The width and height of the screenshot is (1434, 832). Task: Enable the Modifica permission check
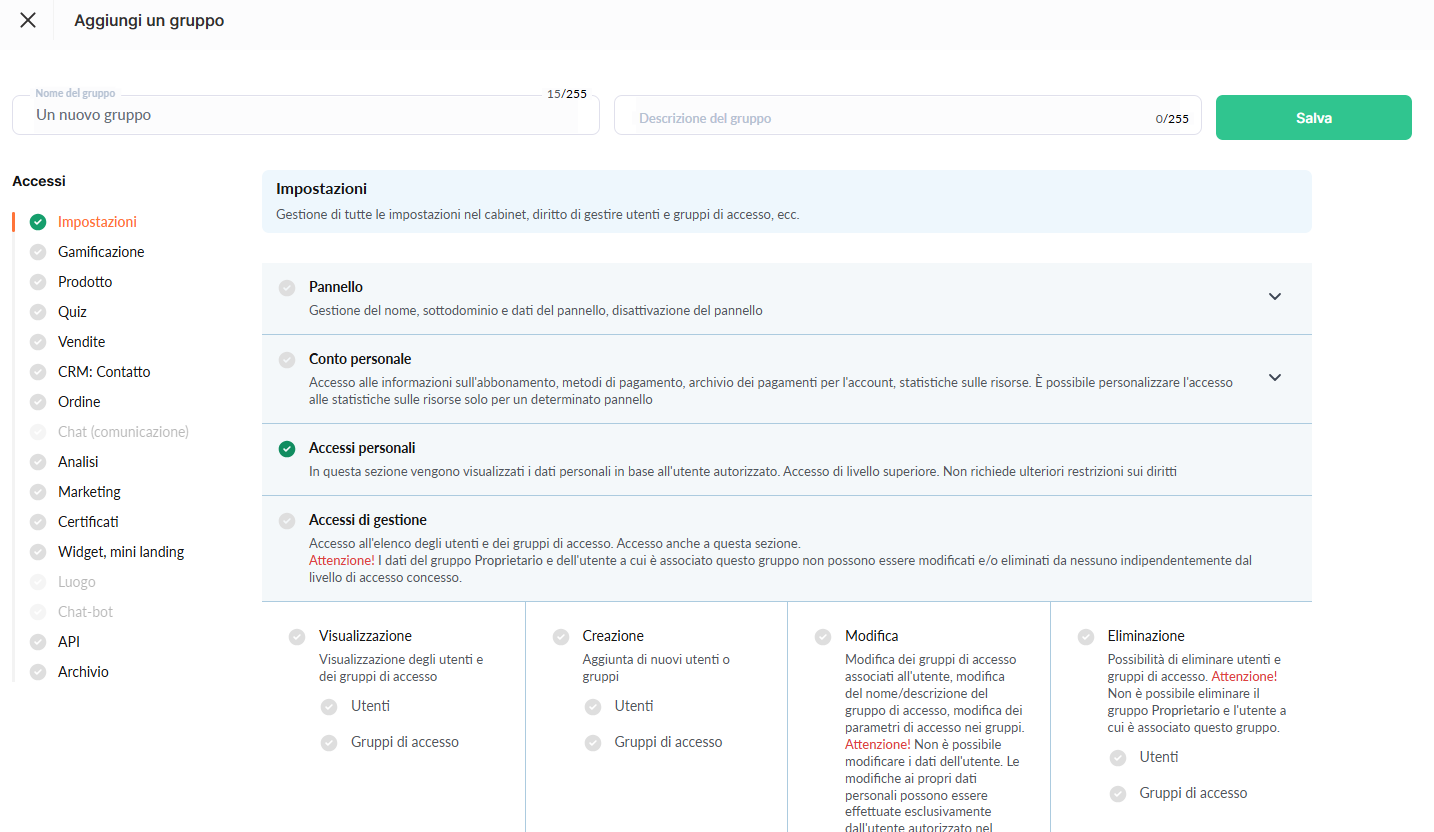[823, 637]
